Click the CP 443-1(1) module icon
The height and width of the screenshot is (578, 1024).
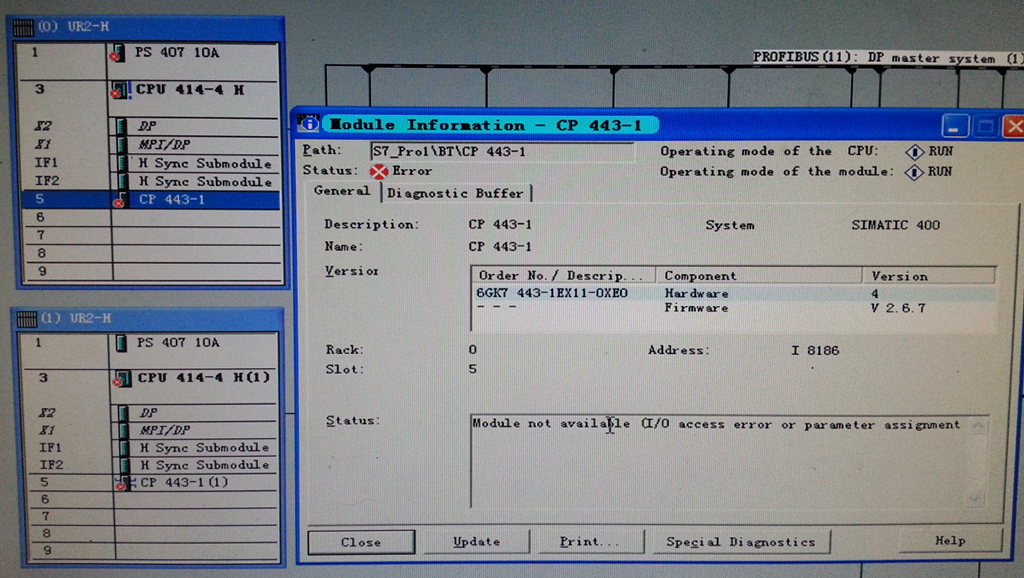pos(124,483)
